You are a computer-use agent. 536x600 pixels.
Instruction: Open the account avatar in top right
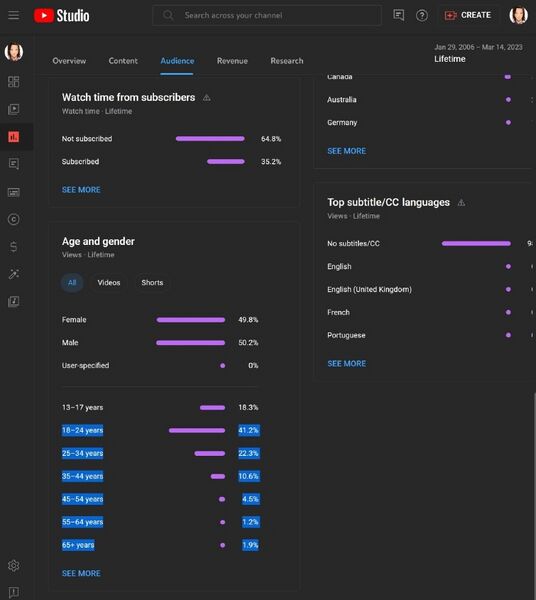[518, 15]
